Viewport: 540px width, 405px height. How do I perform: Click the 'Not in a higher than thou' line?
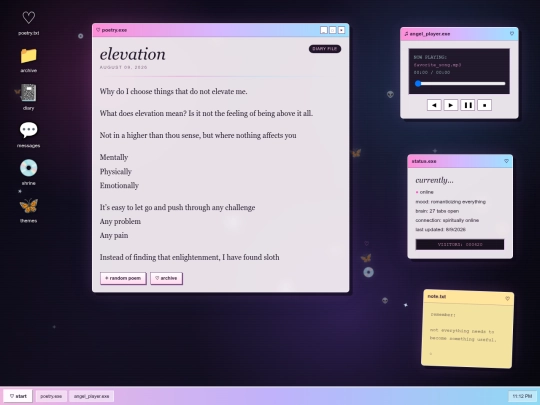[x=198, y=135]
